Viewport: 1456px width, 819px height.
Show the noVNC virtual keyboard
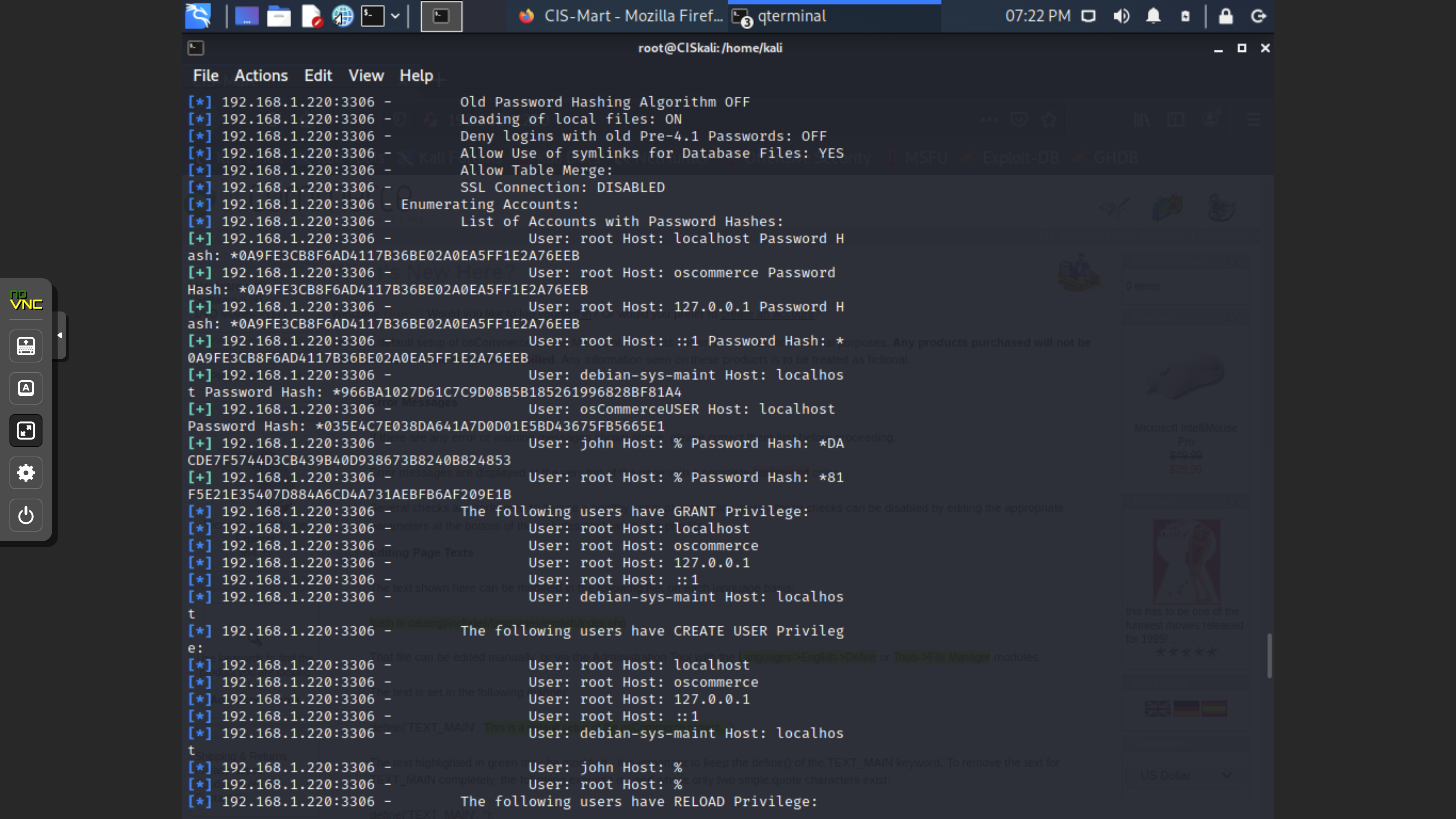(x=26, y=346)
